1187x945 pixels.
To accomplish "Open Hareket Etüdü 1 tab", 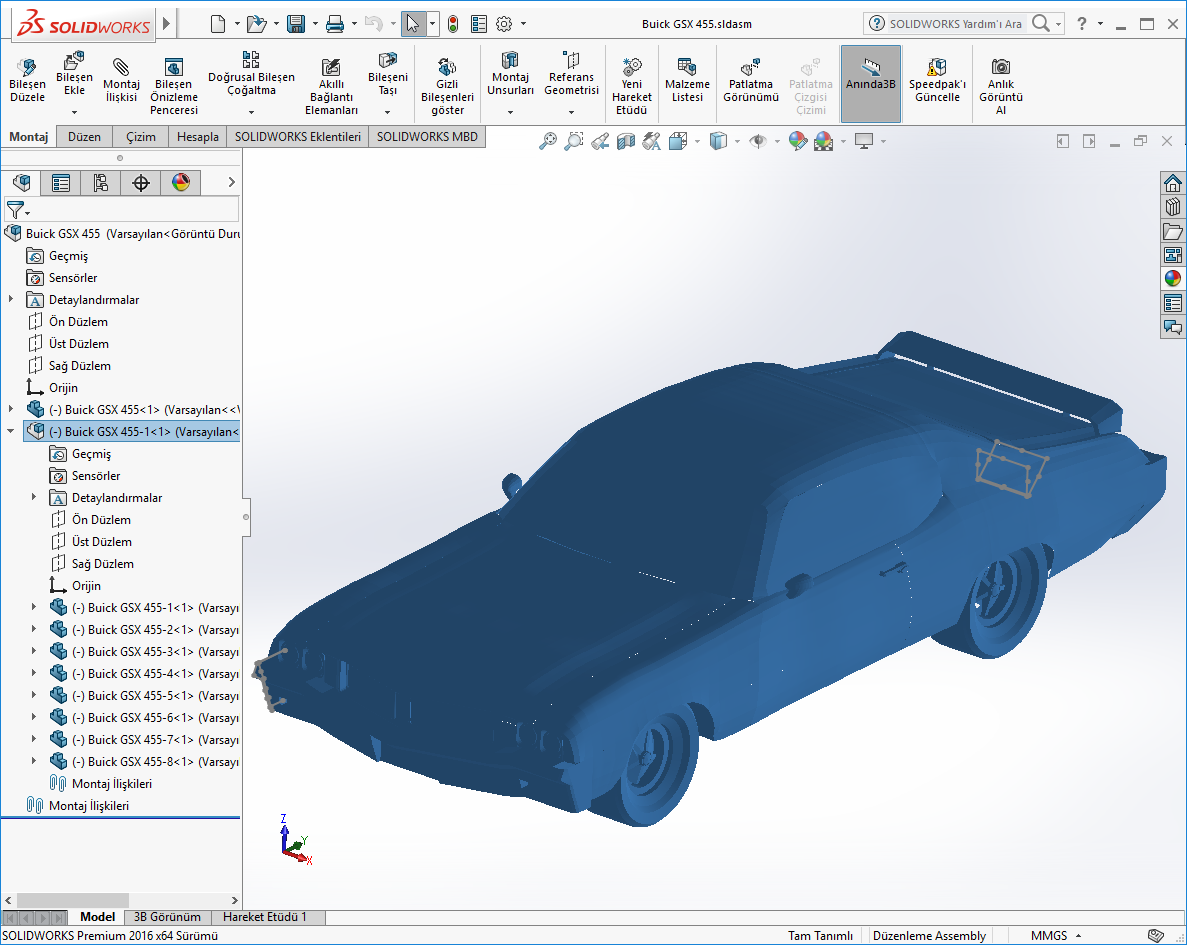I will (265, 917).
